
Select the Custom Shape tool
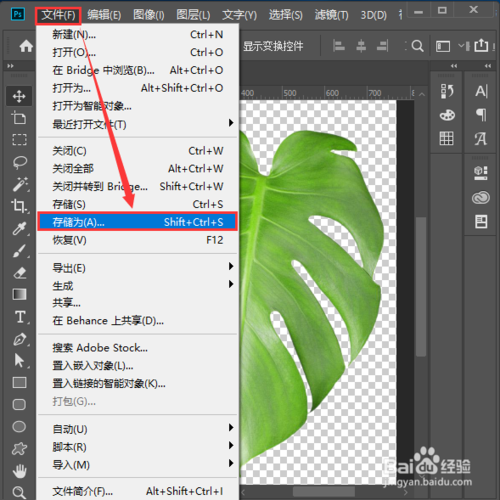19,449
